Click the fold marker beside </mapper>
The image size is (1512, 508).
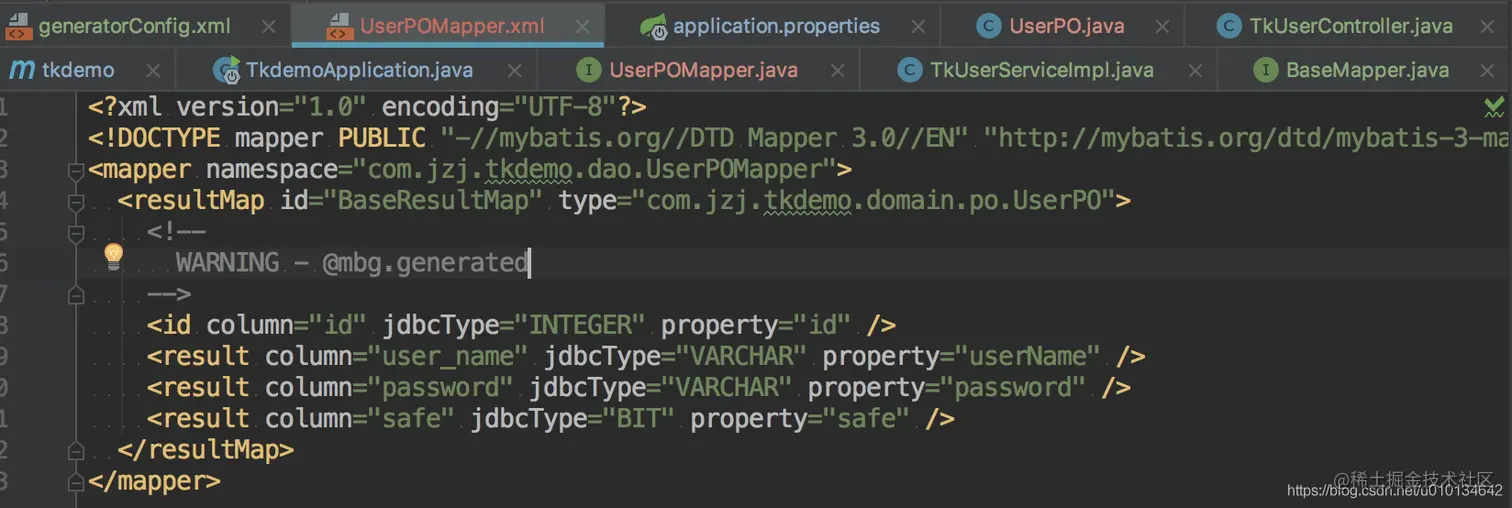point(75,482)
